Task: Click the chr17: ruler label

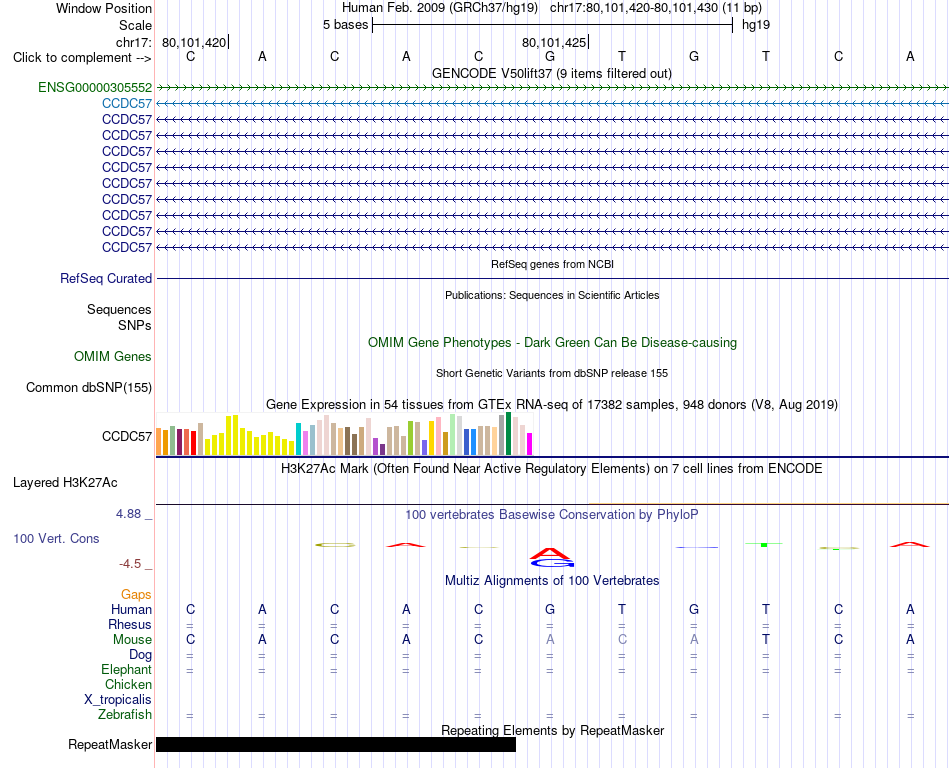Action: click(x=134, y=42)
